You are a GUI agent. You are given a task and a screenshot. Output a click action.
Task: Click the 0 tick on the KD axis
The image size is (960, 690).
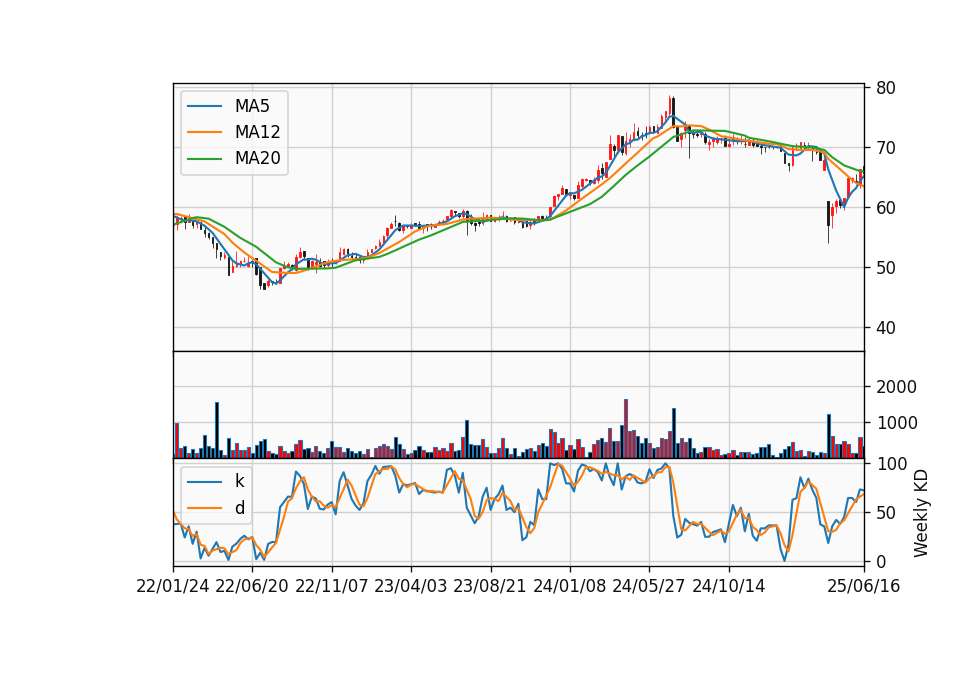(880, 561)
